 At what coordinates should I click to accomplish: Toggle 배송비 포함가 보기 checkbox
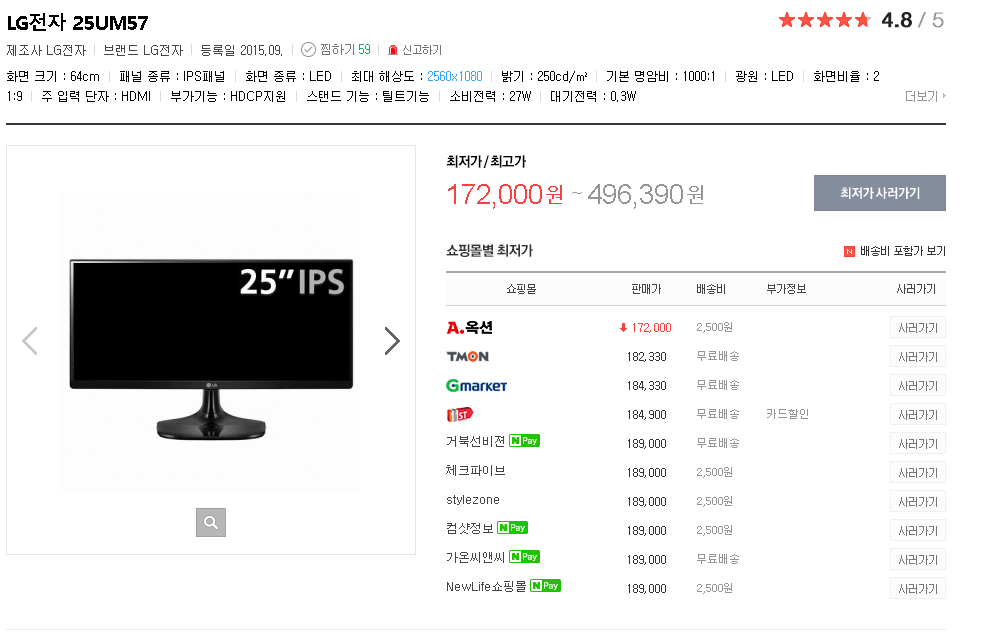849,252
